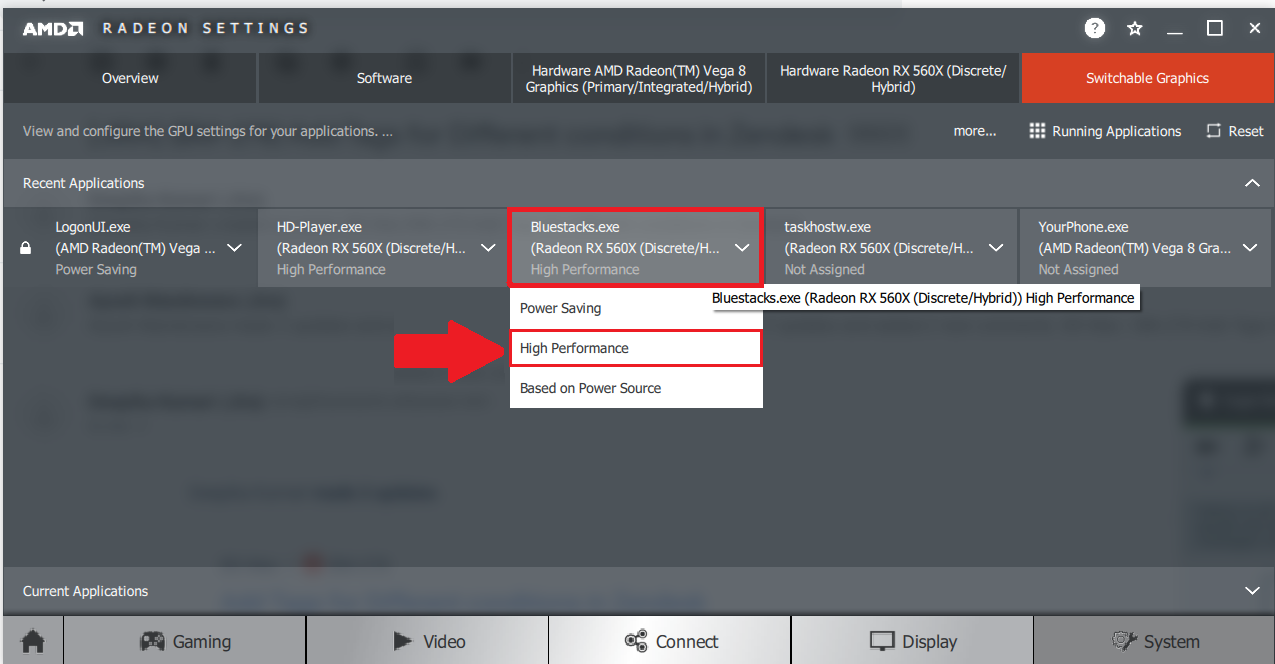This screenshot has width=1275, height=664.
Task: Open the Gaming section
Action: (185, 641)
